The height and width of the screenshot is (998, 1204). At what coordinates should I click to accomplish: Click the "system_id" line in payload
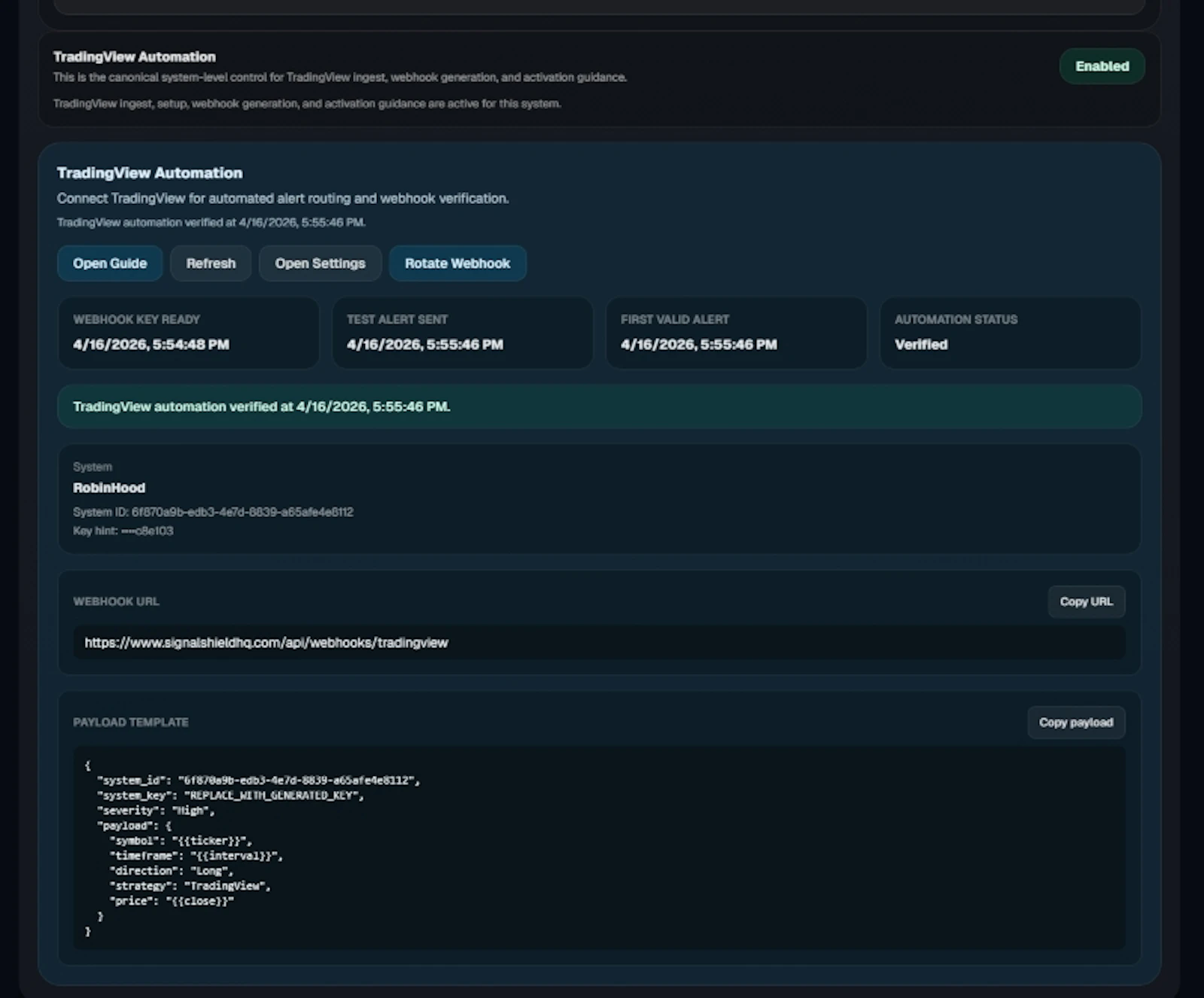258,780
